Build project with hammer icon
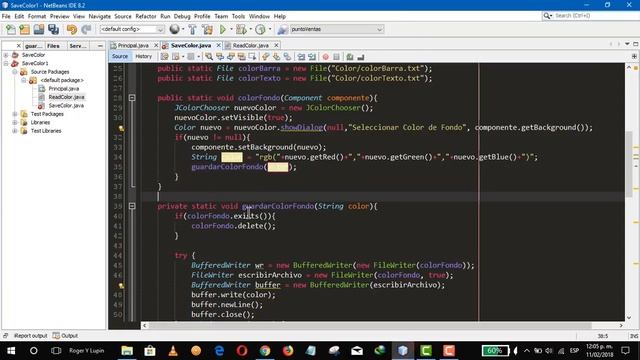Screen dimensions: 640x360 pyautogui.click(x=192, y=29)
